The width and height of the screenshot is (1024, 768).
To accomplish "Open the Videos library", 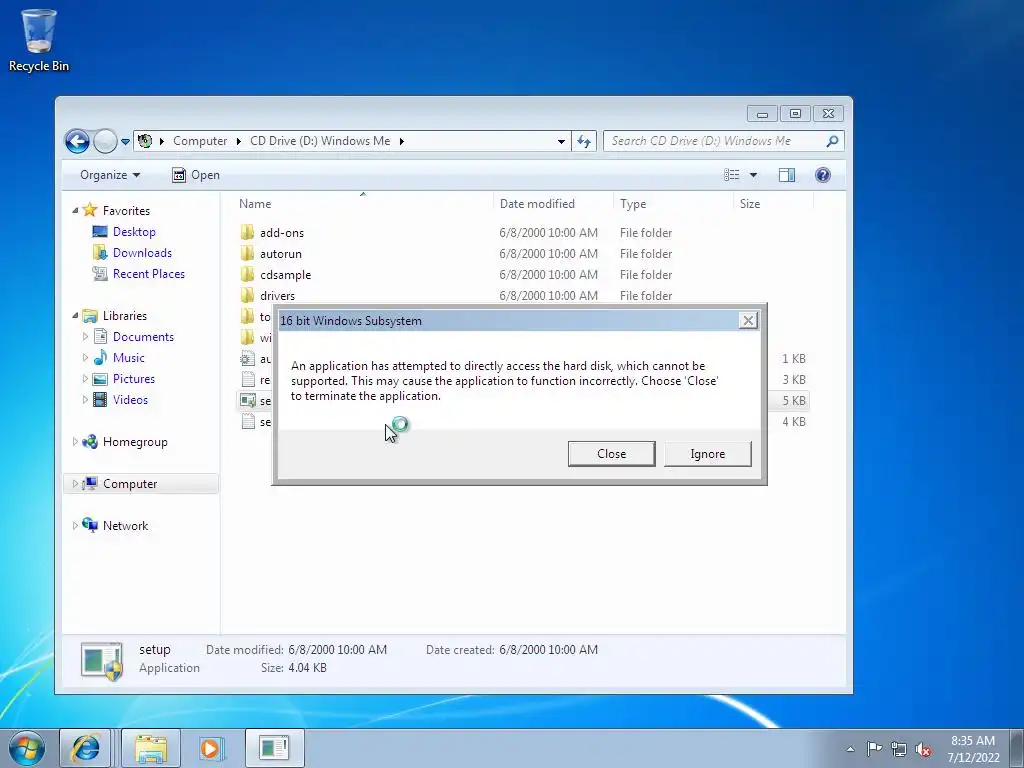I will coord(130,400).
